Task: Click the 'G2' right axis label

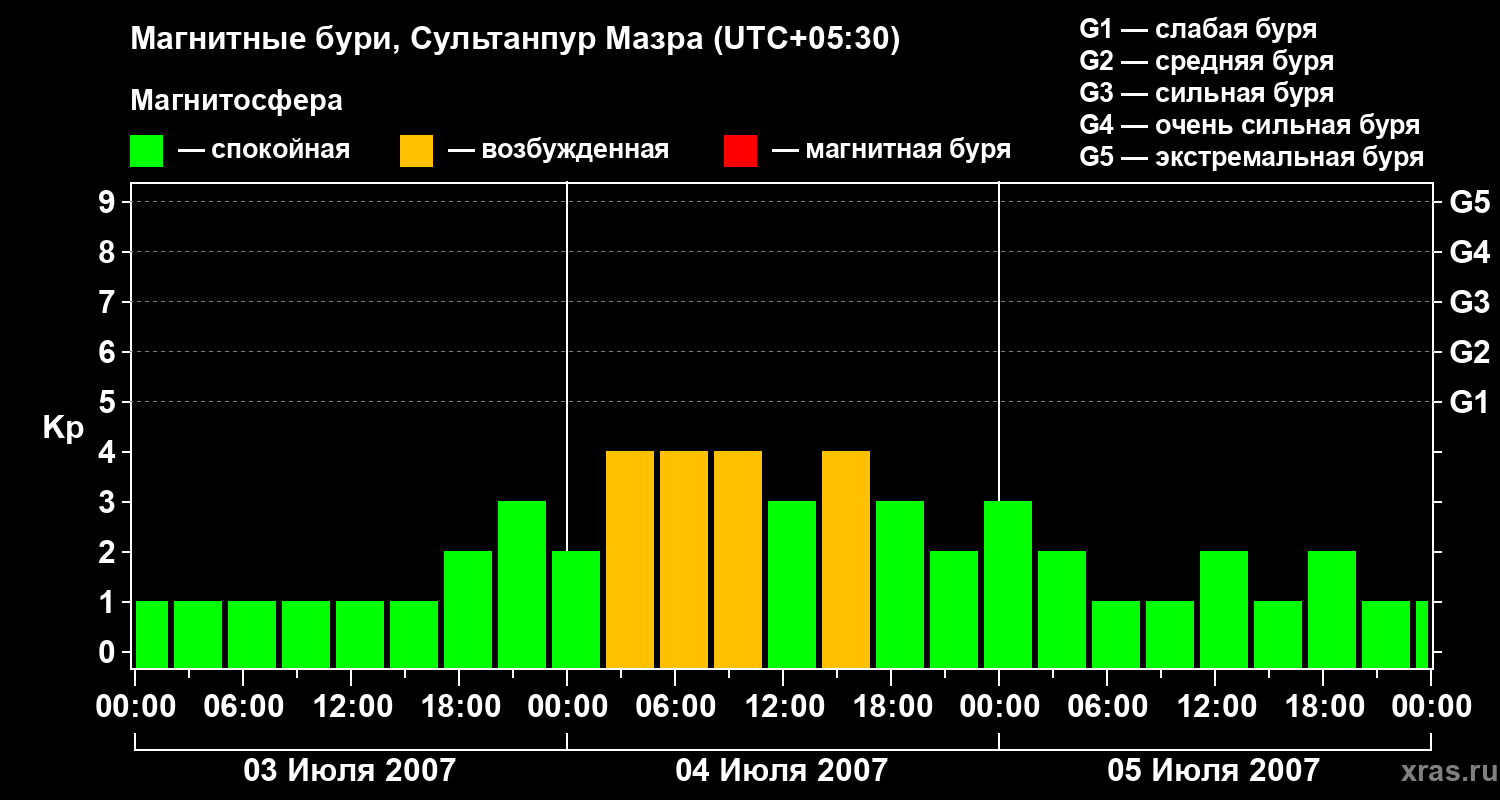Action: (x=1469, y=352)
